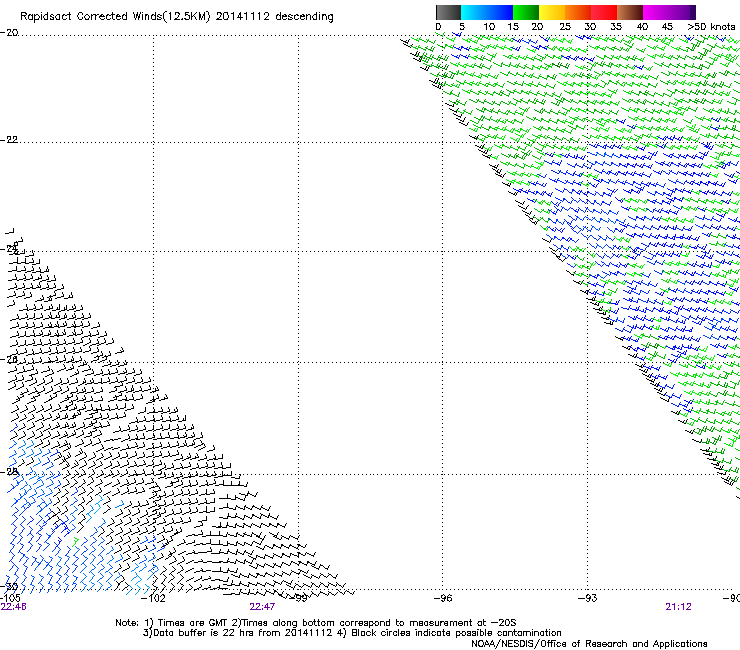Click the purple '21:12' time label

click(678, 607)
